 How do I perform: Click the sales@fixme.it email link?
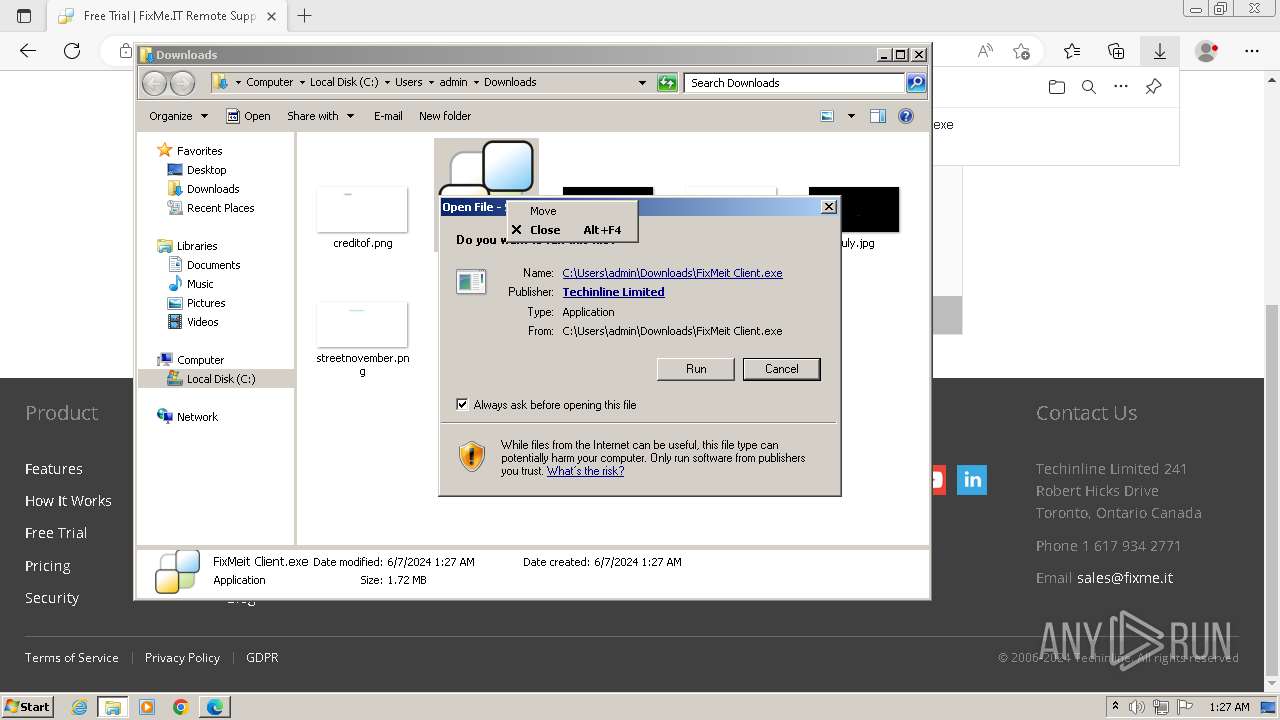[1125, 578]
